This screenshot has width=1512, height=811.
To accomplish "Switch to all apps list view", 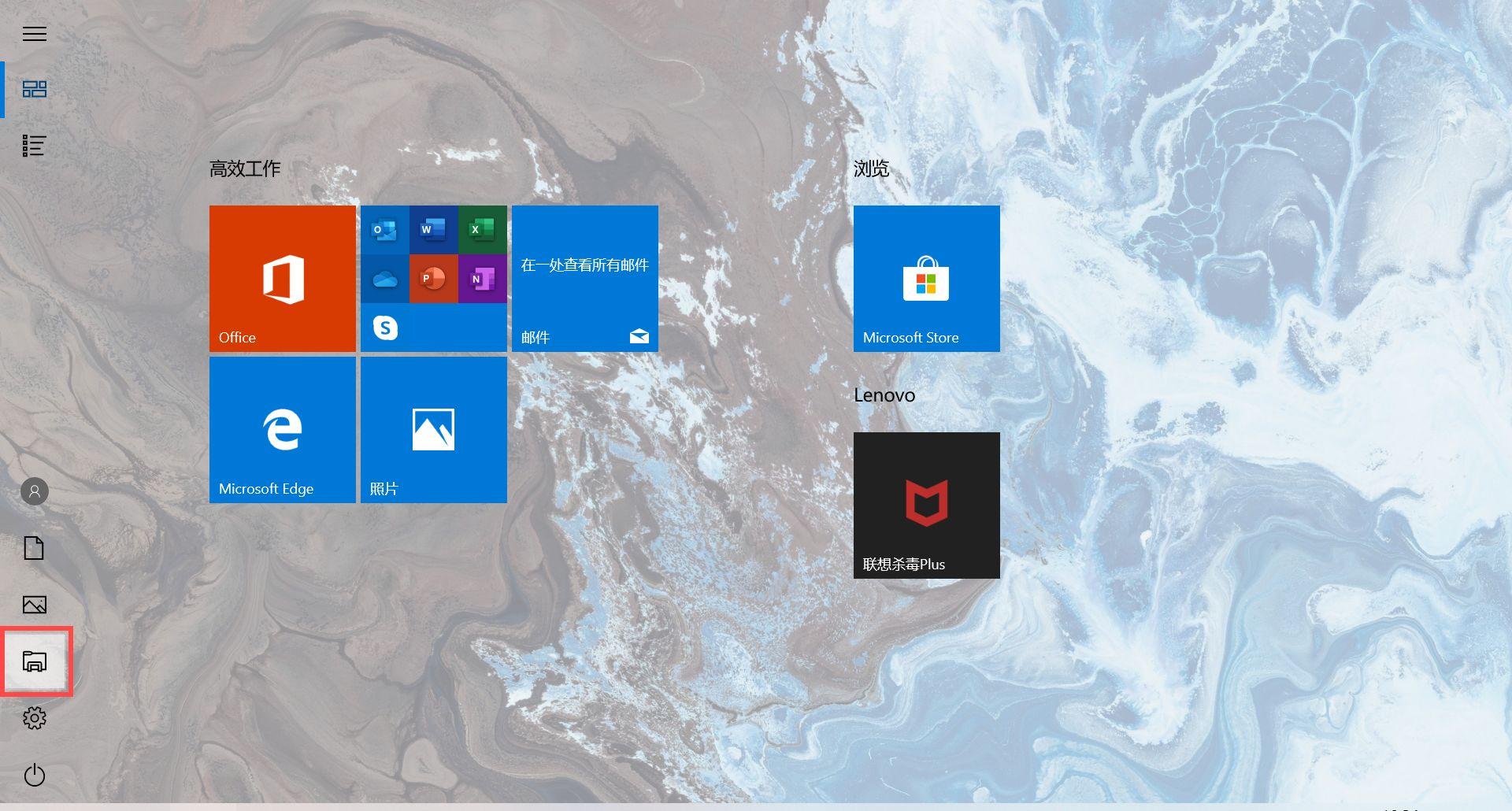I will (34, 146).
